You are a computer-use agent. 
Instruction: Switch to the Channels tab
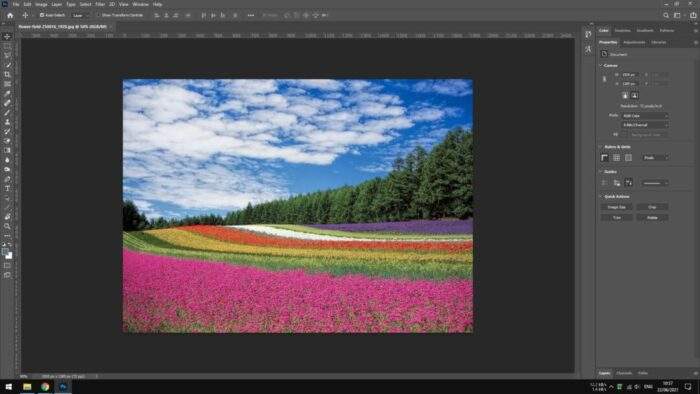(x=624, y=373)
